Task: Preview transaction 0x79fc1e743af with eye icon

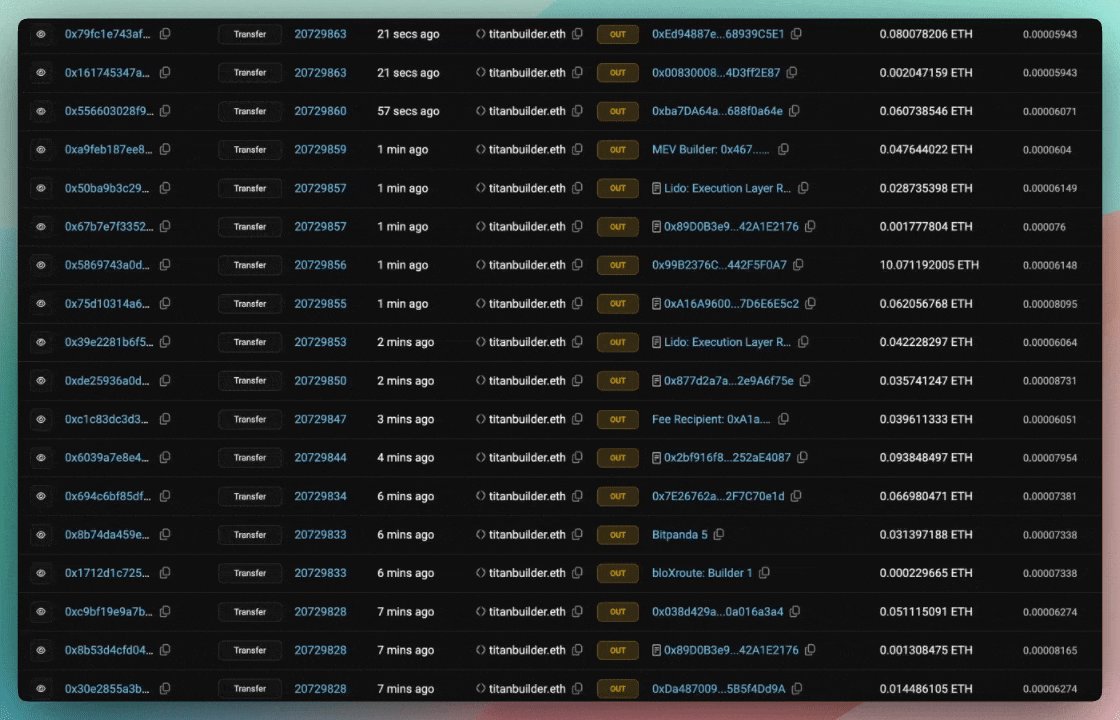Action: (41, 34)
